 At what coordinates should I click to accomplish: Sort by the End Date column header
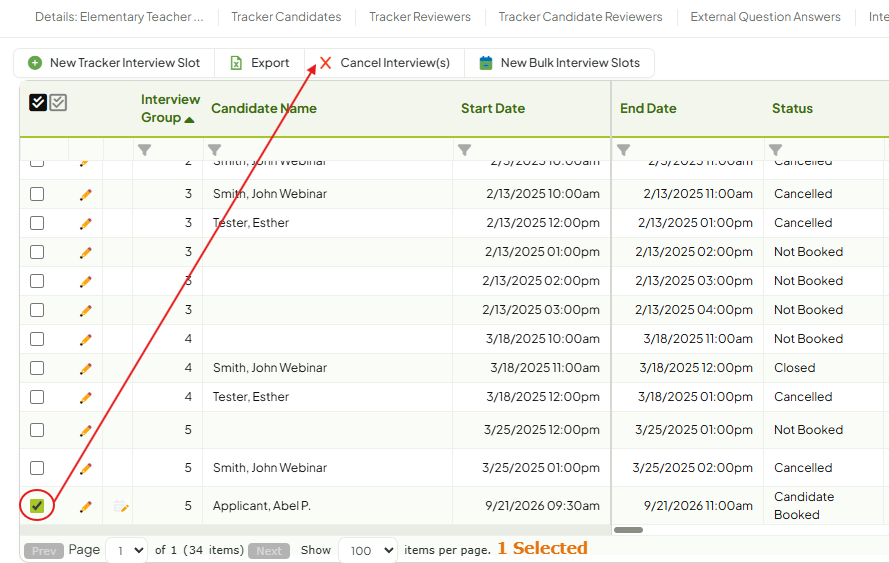point(648,108)
